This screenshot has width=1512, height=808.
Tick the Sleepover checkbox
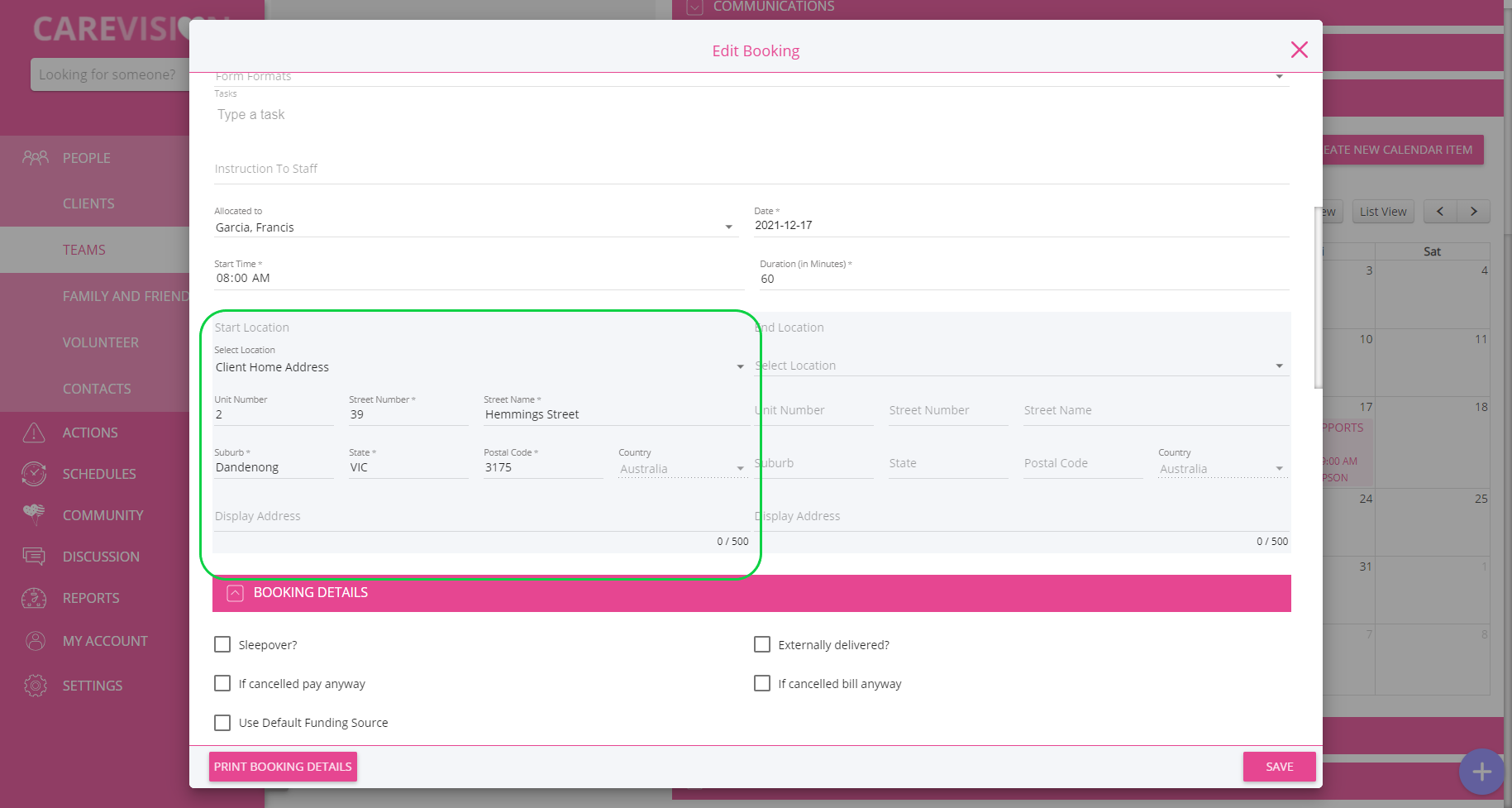pos(222,644)
